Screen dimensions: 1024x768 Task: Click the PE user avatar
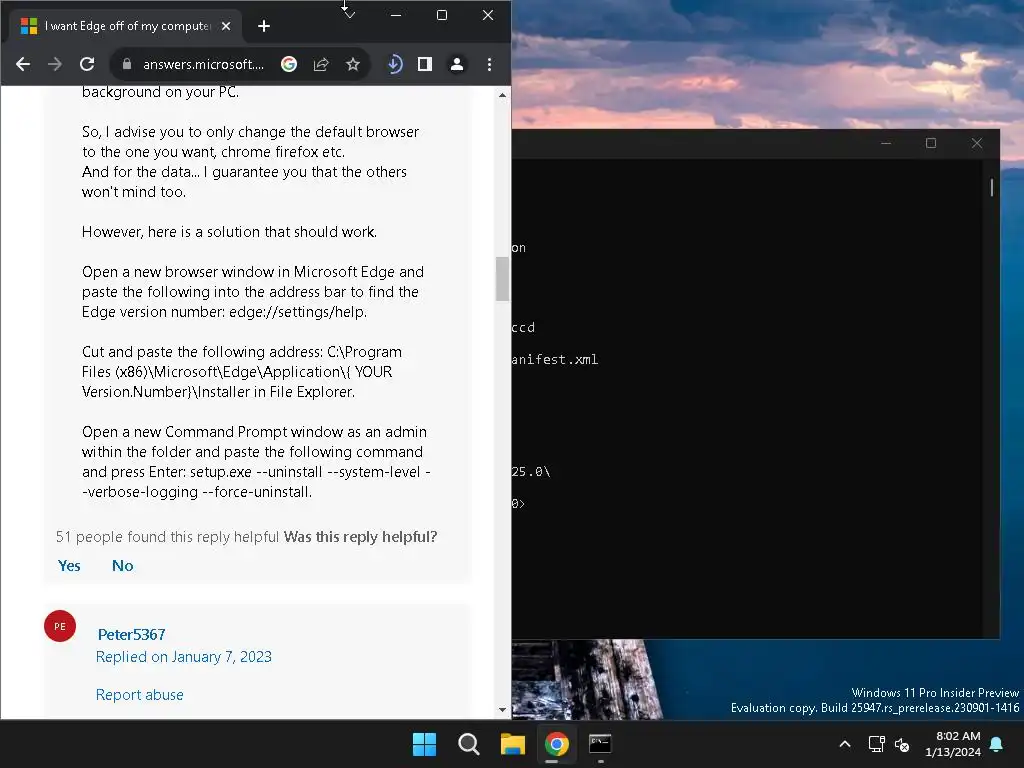tap(60, 626)
